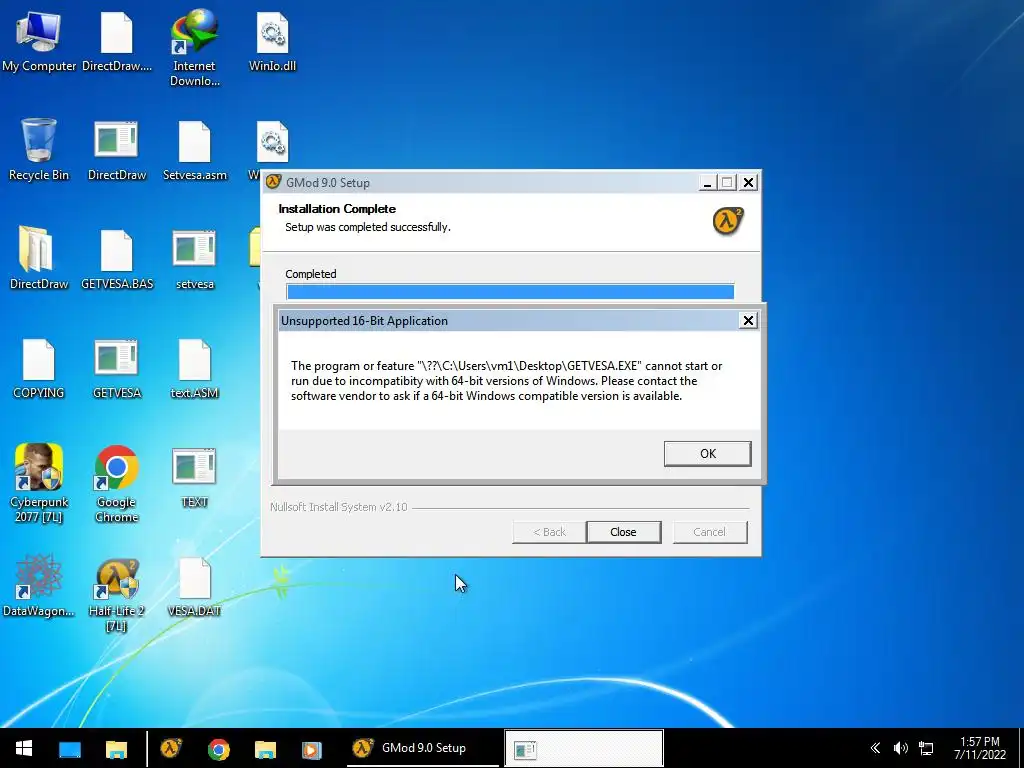Select the DirectDraw application icon
The width and height of the screenshot is (1024, 768).
117,150
